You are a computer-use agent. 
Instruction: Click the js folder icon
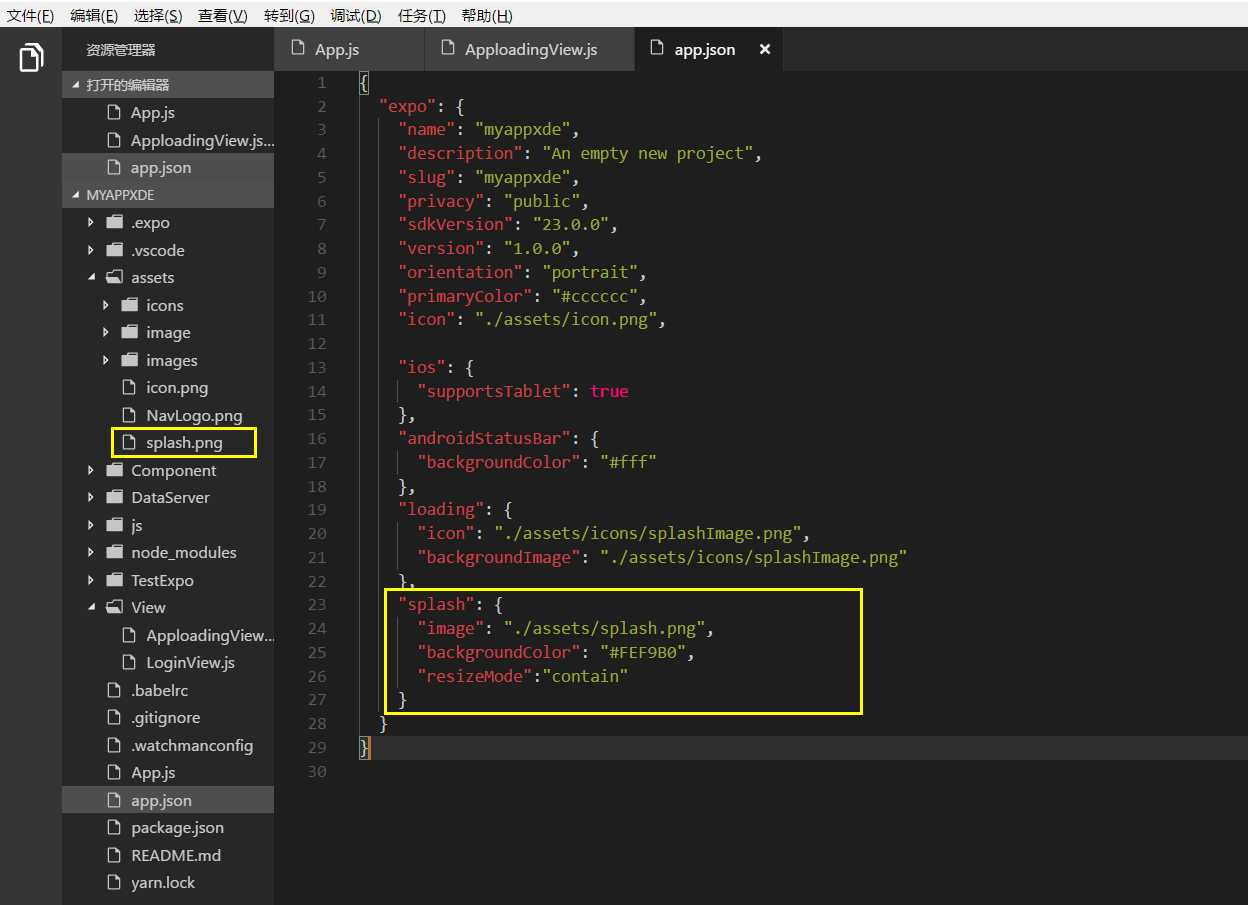point(114,525)
